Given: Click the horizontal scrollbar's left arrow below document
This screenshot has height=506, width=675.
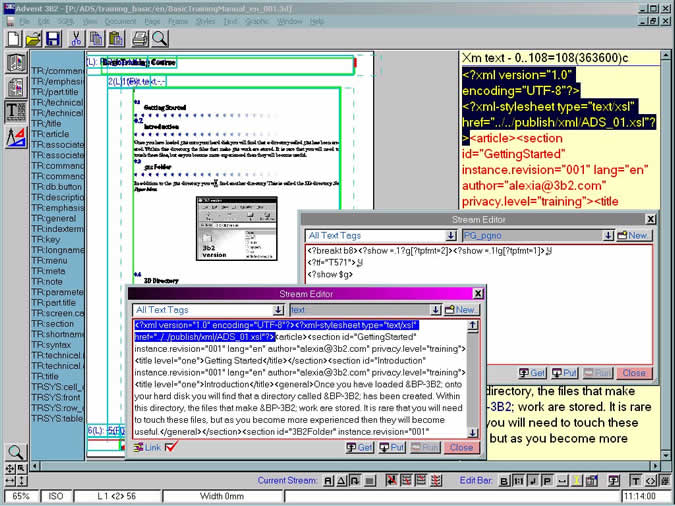Looking at the screenshot, I should pos(35,466).
